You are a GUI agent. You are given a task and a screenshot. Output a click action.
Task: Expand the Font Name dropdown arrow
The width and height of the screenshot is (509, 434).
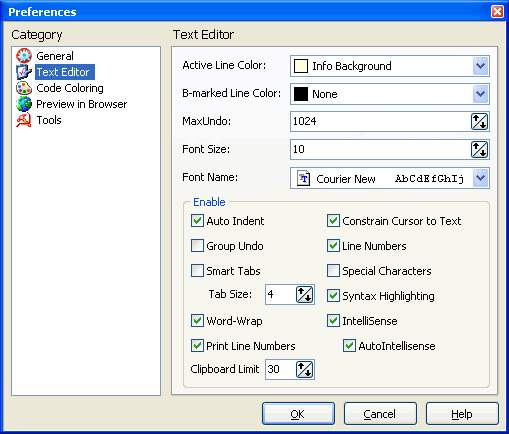[x=480, y=178]
